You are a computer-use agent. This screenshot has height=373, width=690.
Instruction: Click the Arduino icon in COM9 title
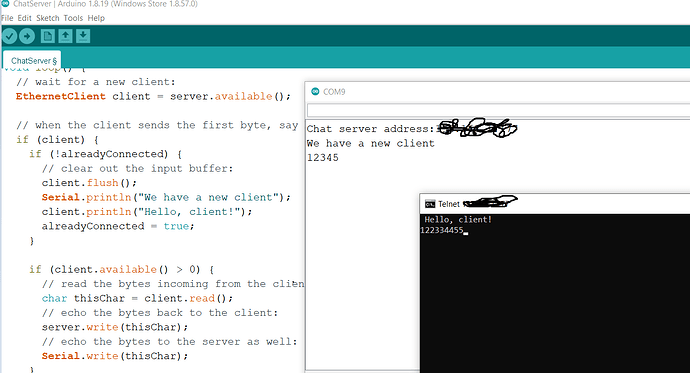315,91
